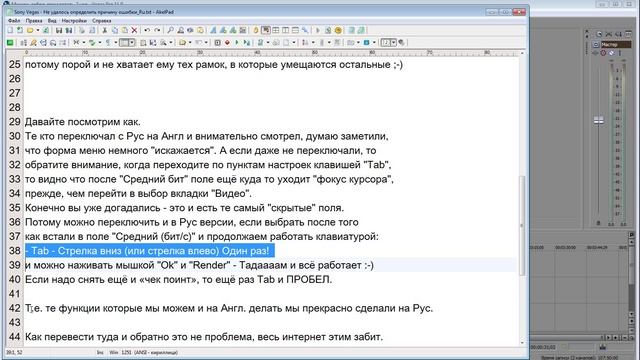The width and height of the screenshot is (640, 360).
Task: Click the vertical two-pane split window icon
Action: pos(285,30)
